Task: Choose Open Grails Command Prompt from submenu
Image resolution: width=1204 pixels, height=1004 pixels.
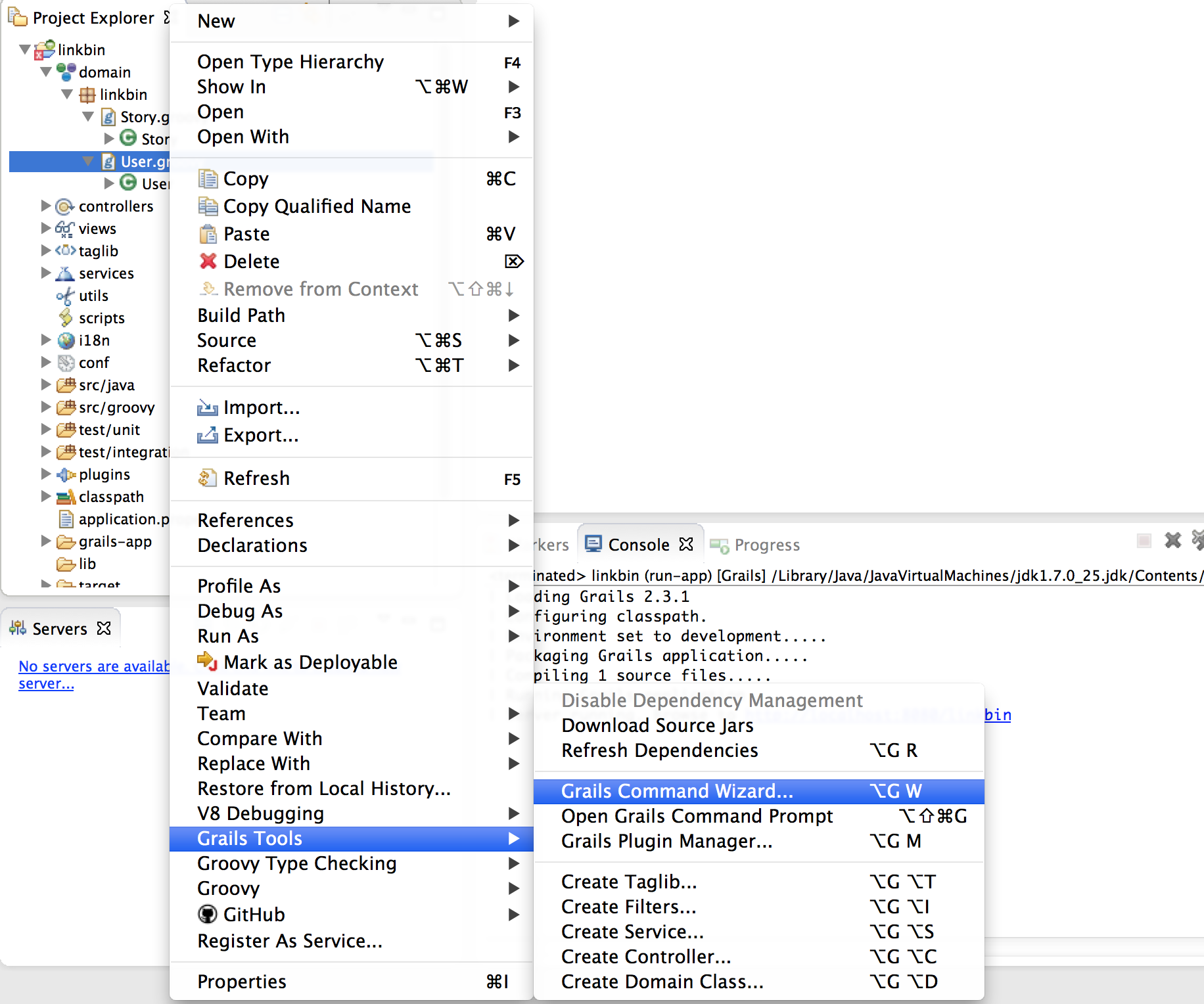Action: point(697,816)
